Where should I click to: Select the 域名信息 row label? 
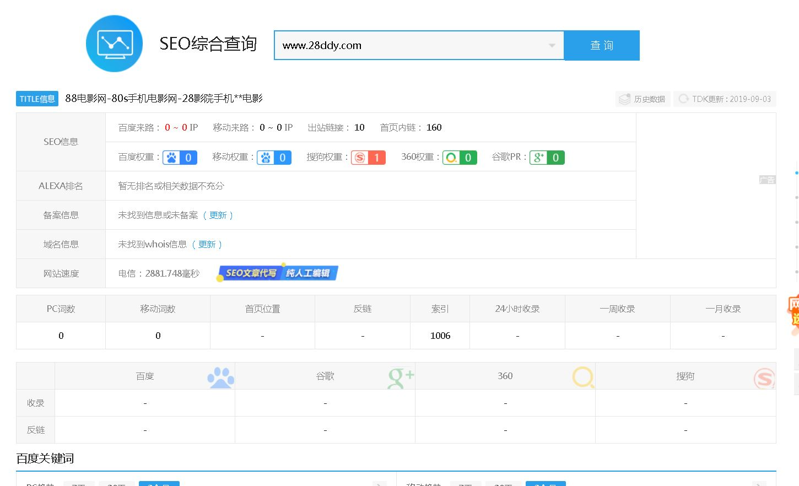click(x=61, y=244)
